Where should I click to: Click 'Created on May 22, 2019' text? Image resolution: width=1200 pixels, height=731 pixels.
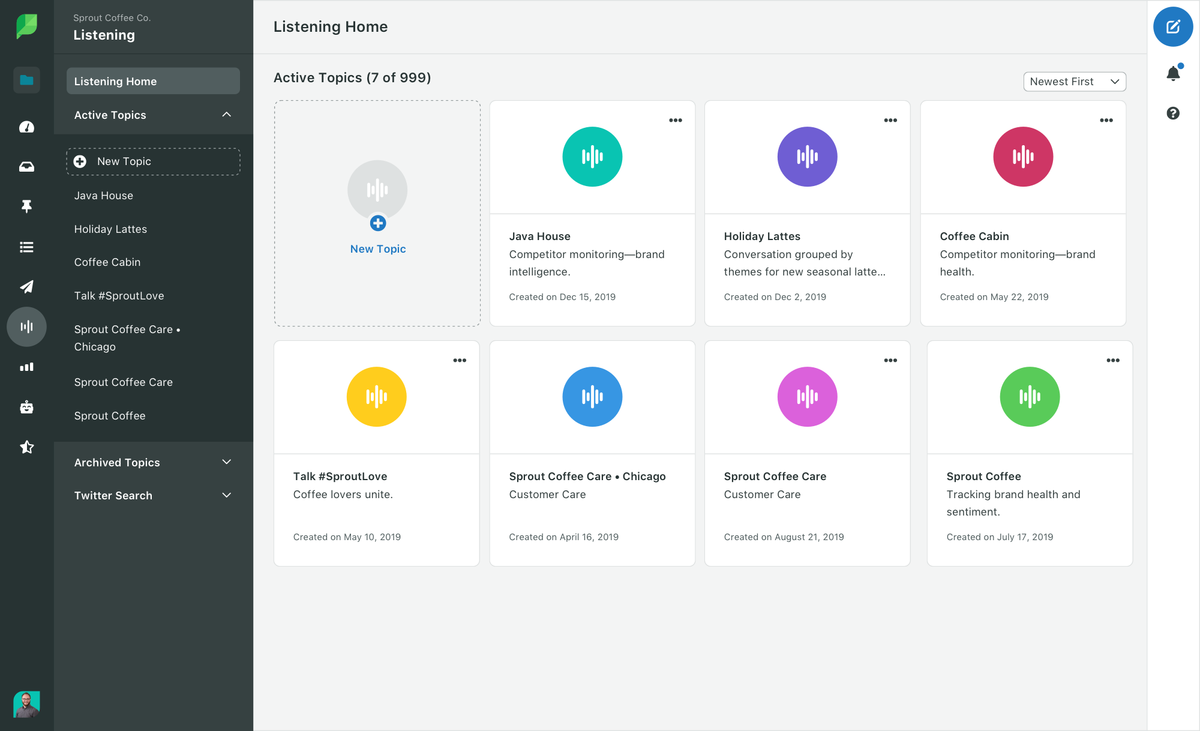[994, 297]
